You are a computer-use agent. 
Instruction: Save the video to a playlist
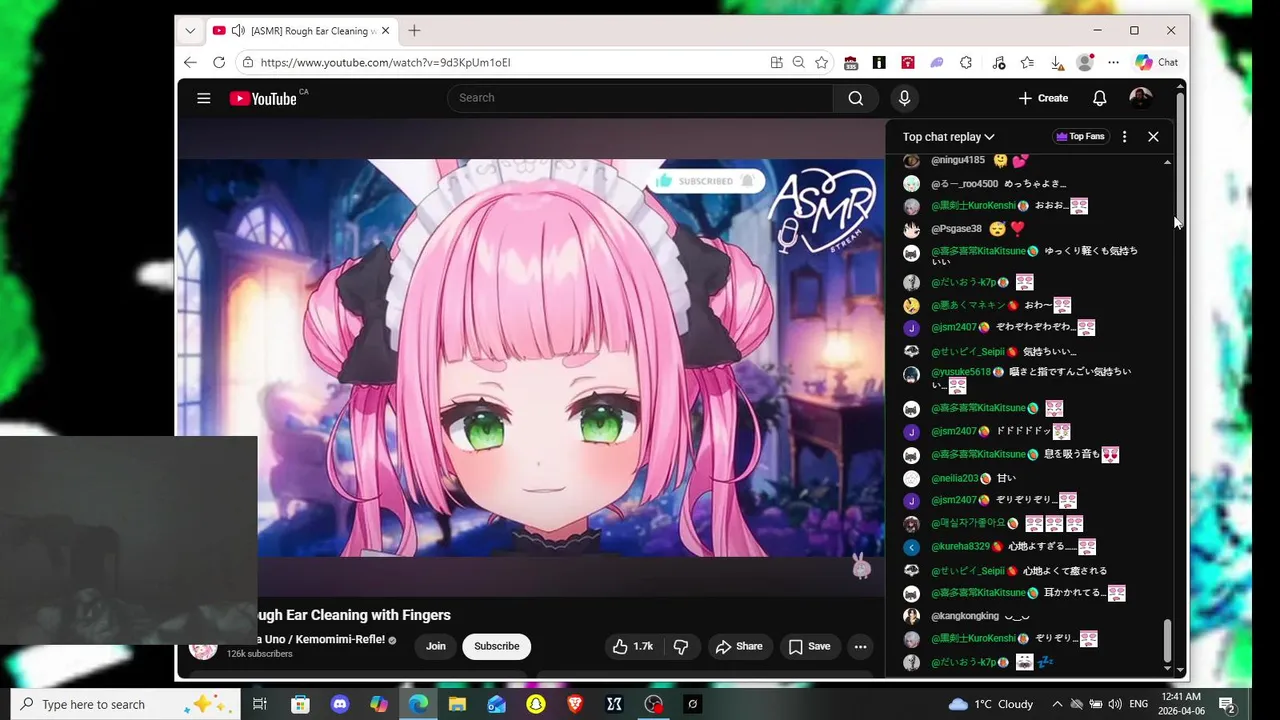click(x=809, y=646)
